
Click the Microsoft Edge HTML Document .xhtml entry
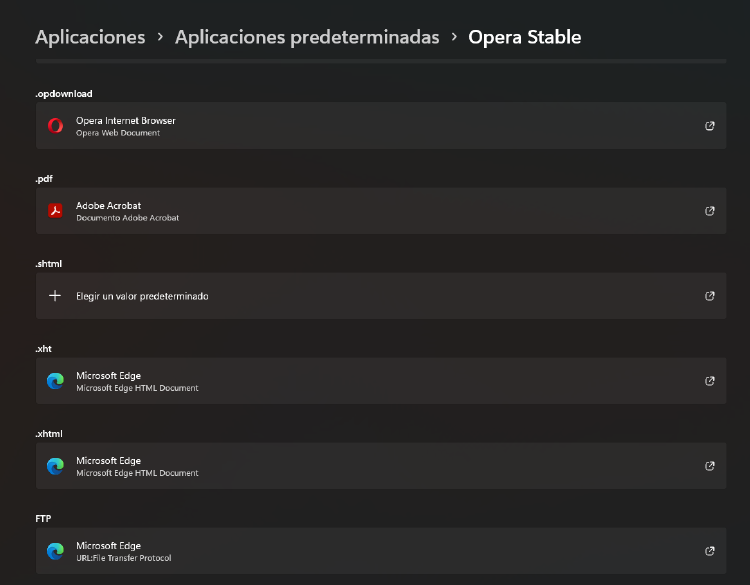(380, 466)
